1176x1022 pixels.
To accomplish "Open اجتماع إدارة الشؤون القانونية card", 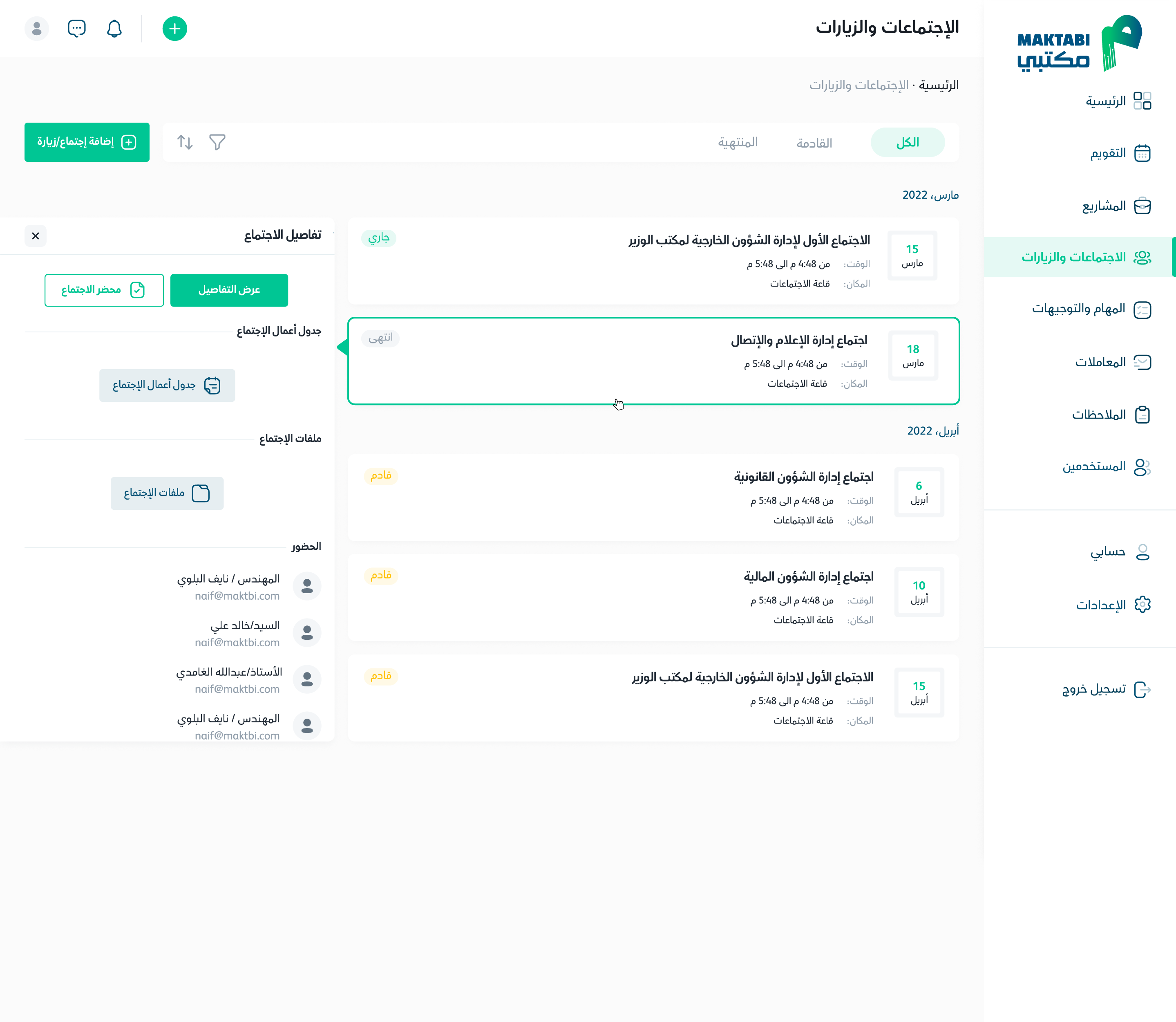I will (x=653, y=498).
